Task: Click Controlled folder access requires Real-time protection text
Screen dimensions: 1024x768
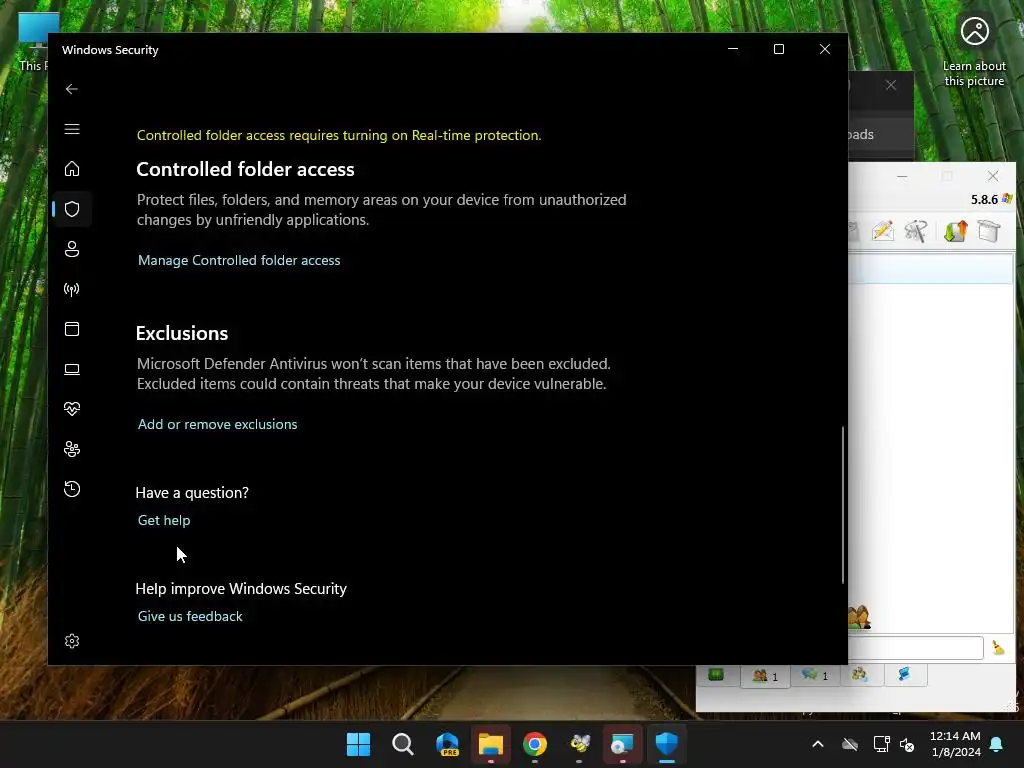Action: [x=339, y=135]
